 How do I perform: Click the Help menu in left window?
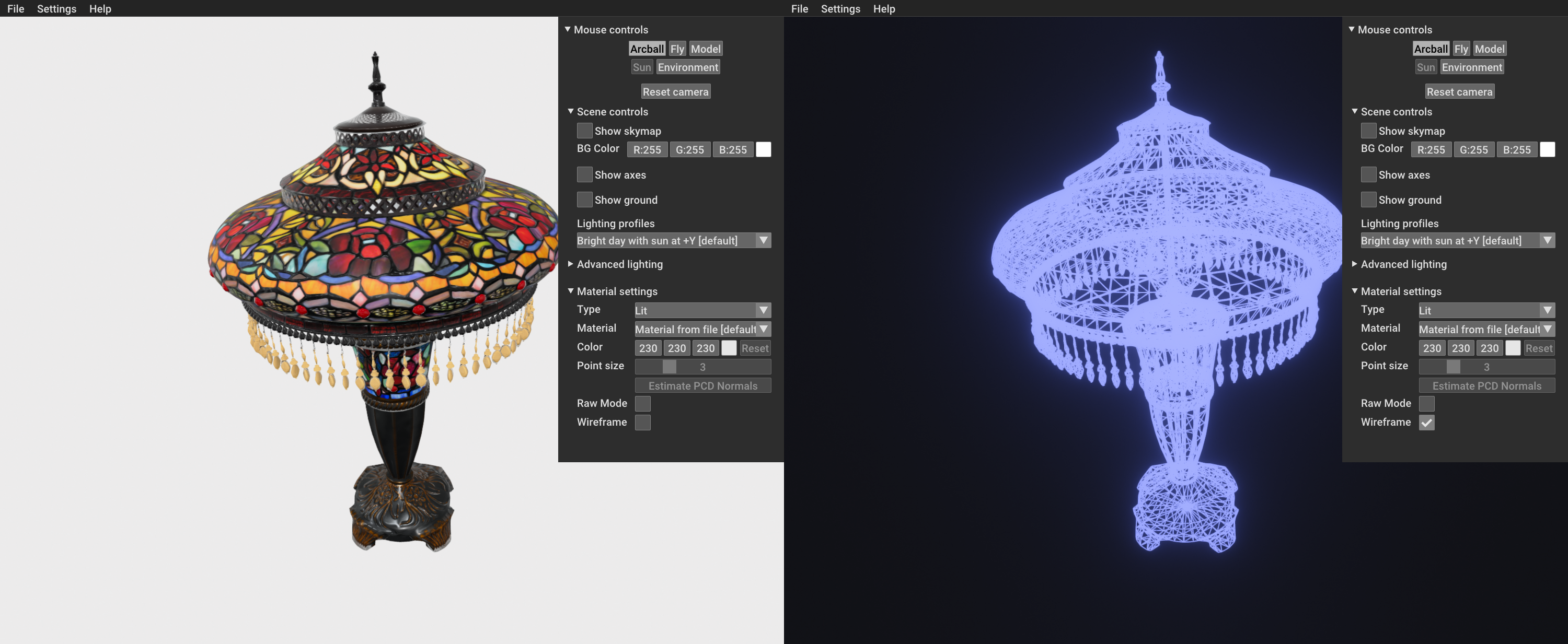(99, 8)
